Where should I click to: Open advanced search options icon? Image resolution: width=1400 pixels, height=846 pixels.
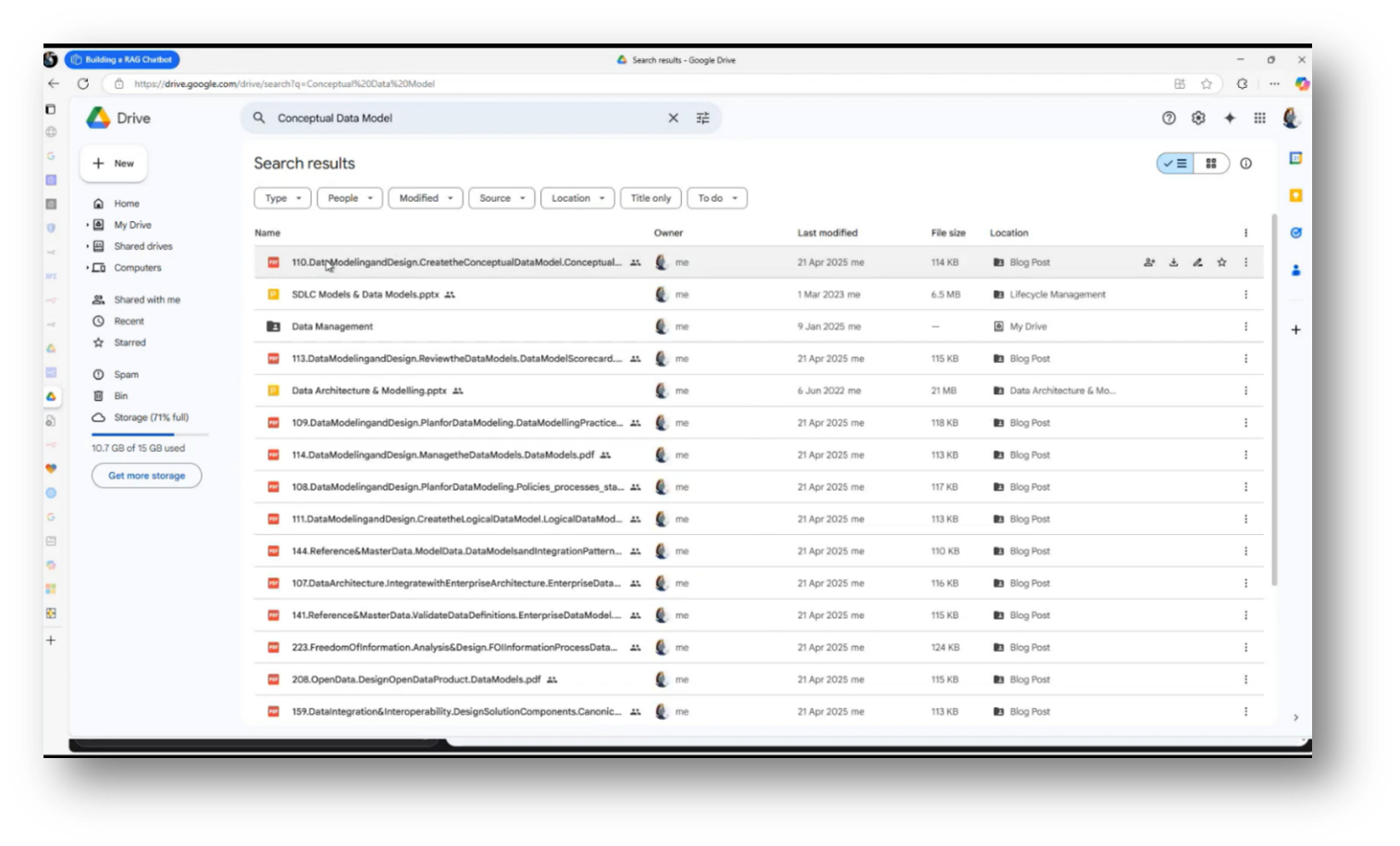(x=703, y=118)
